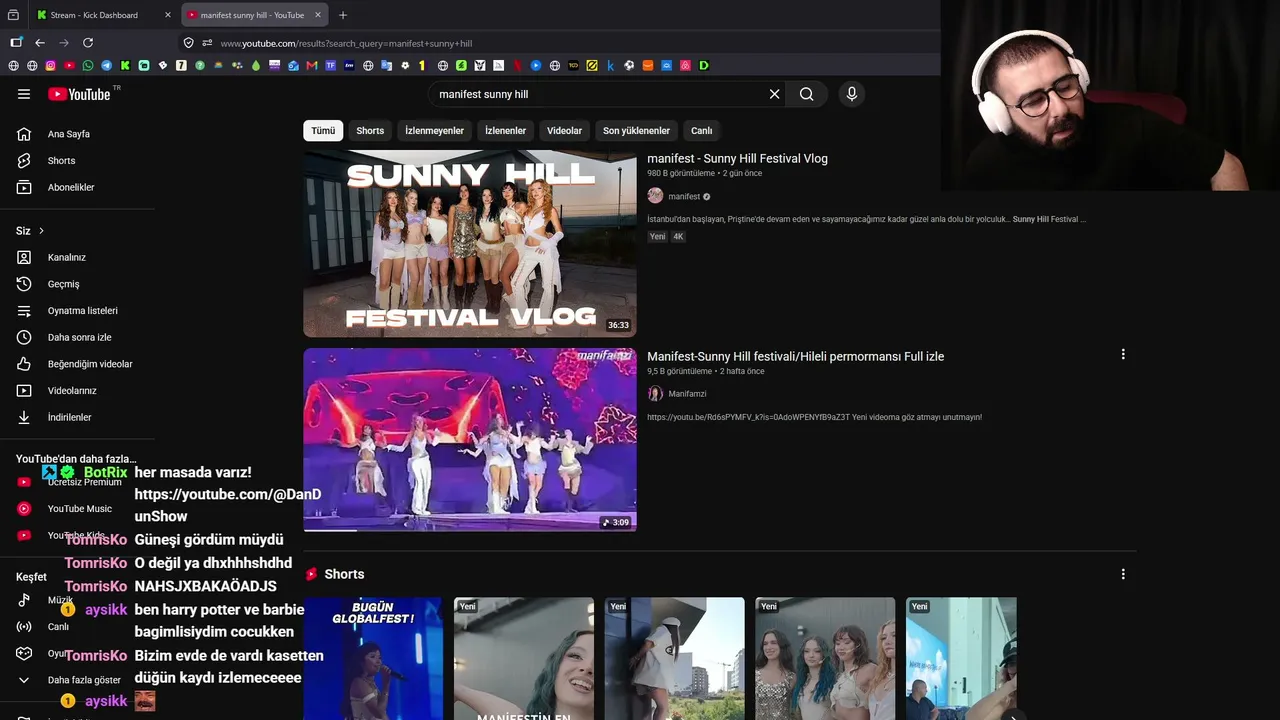Screen dimensions: 1280x720
Task: Open site permissions icon beside the URL
Action: [x=207, y=43]
